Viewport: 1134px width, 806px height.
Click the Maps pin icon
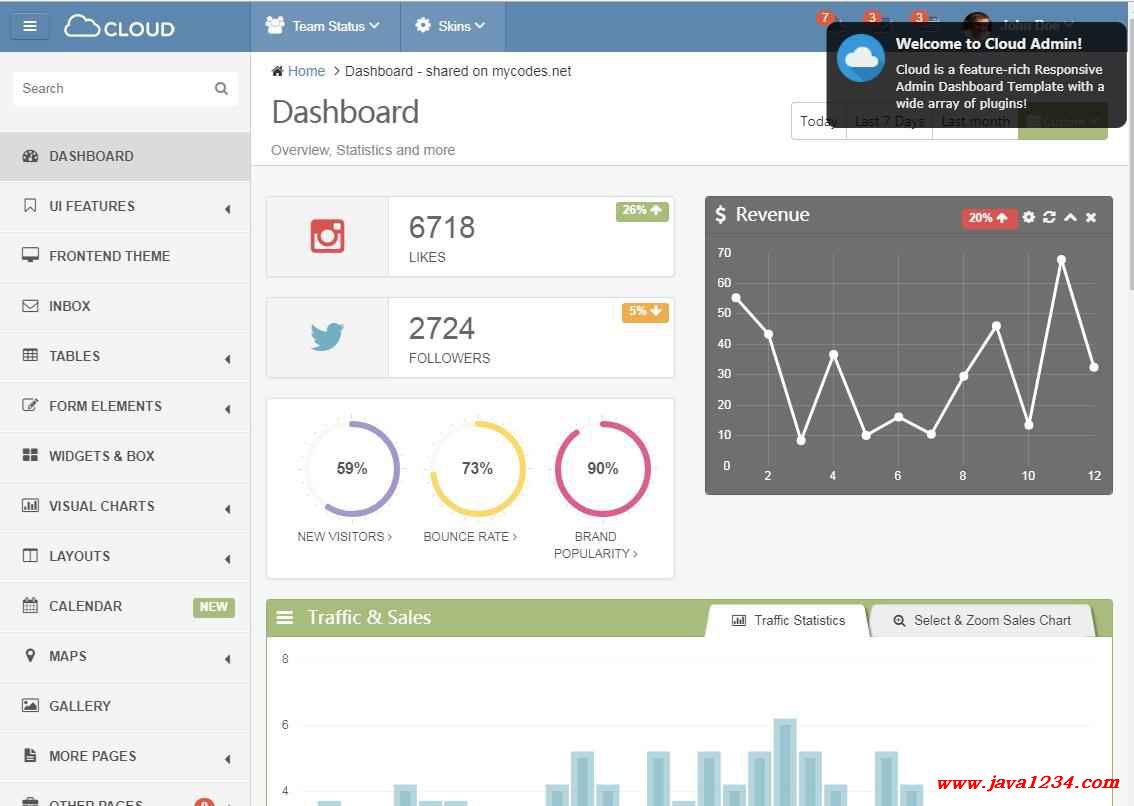point(30,656)
